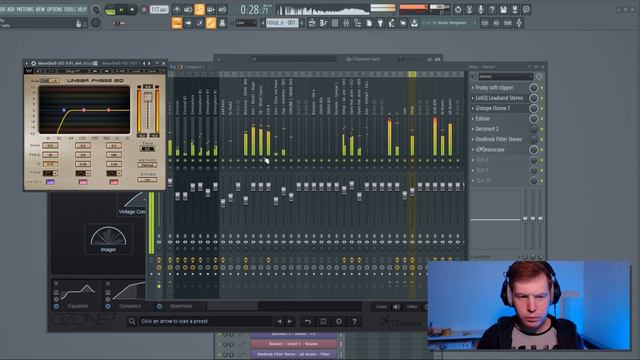
Task: Toggle s(M)exoscope slot enable light
Action: tap(542, 150)
